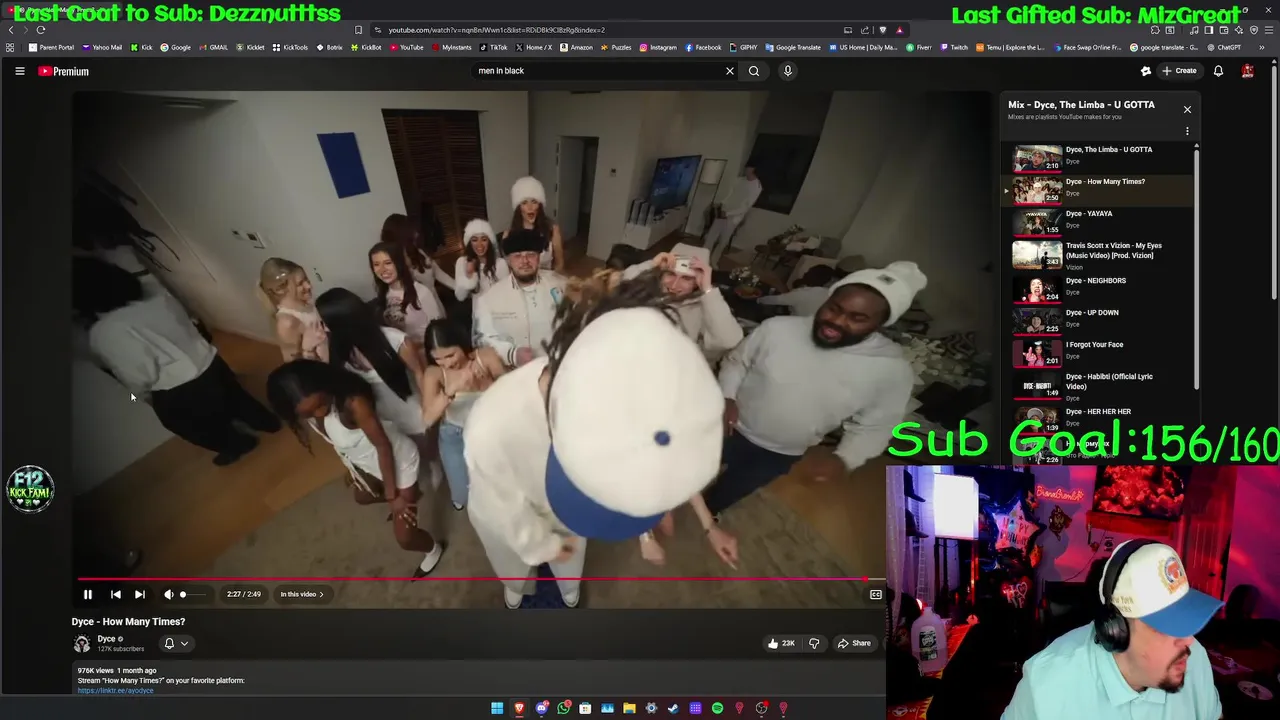1280x720 pixels.
Task: Open the Fiverr bookmark
Action: click(x=919, y=47)
